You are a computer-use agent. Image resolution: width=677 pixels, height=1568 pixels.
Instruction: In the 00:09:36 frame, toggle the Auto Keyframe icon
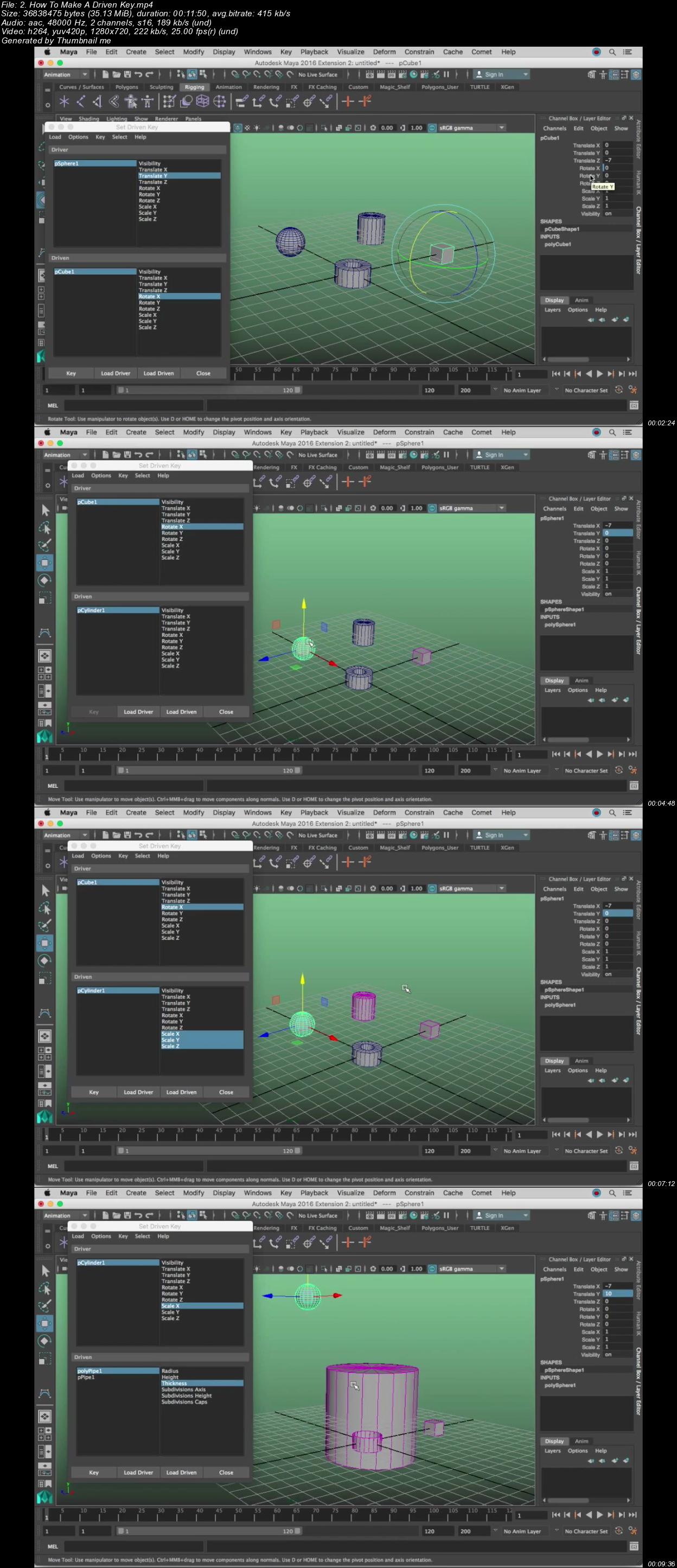pos(618,1531)
